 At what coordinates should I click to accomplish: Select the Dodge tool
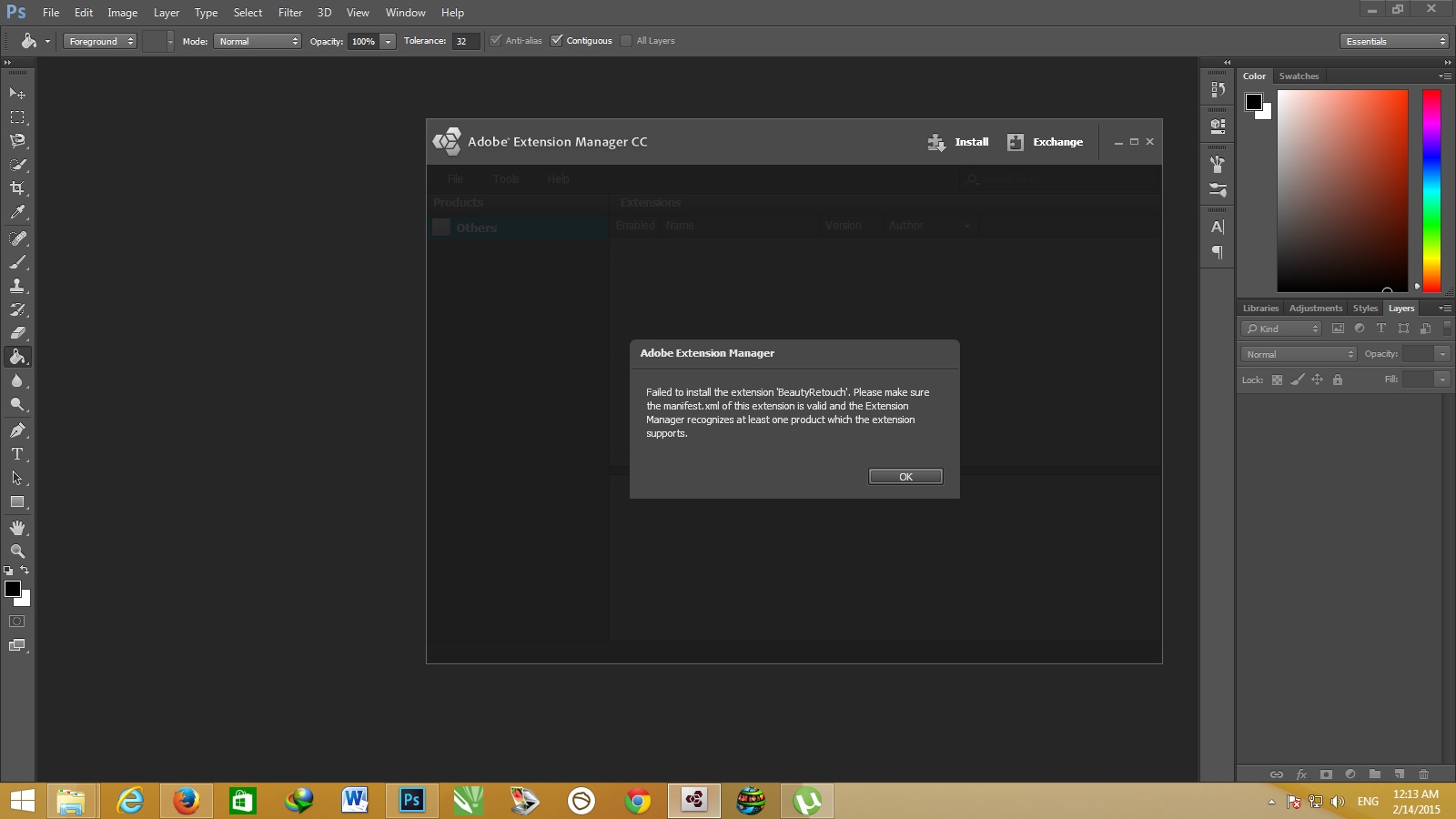click(x=17, y=404)
